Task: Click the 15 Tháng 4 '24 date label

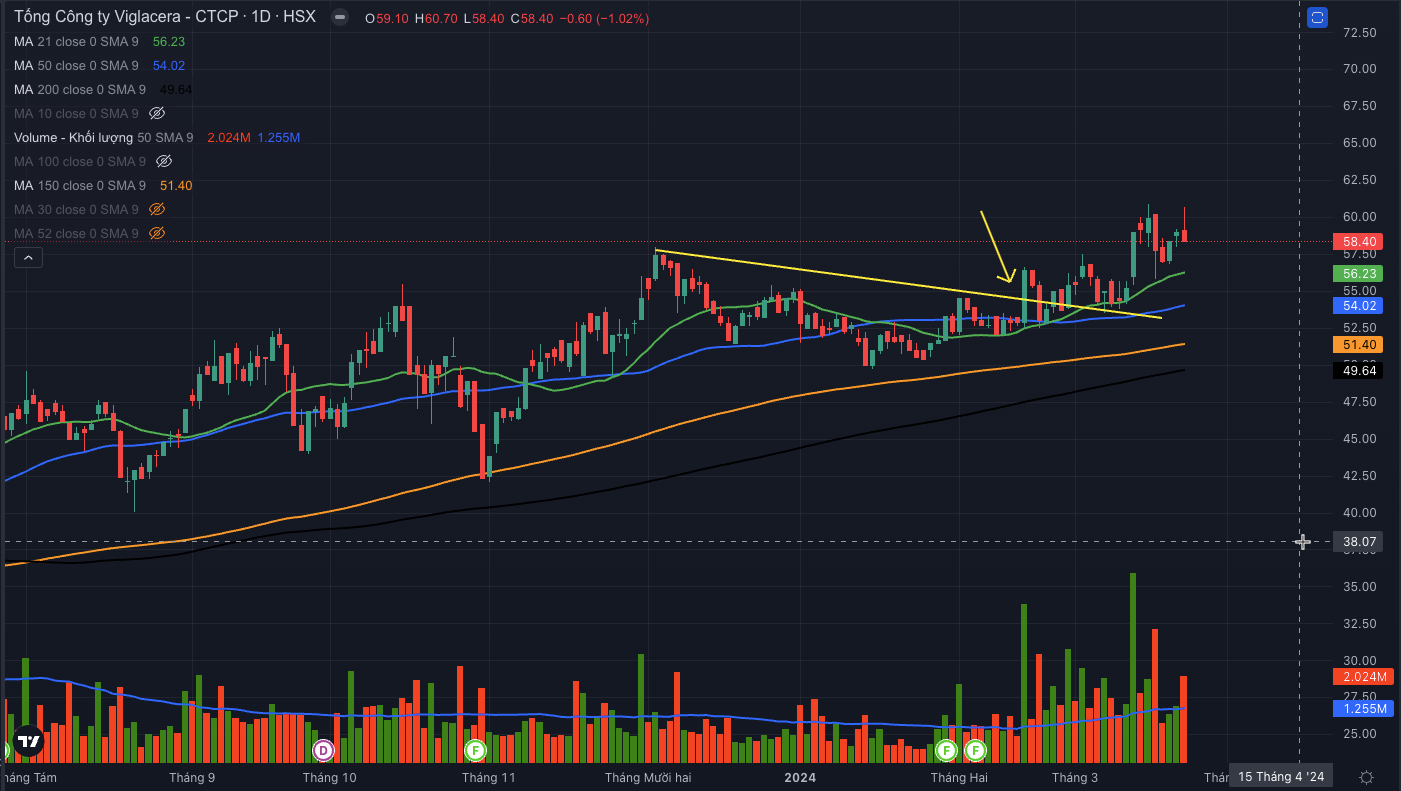Action: (1281, 776)
